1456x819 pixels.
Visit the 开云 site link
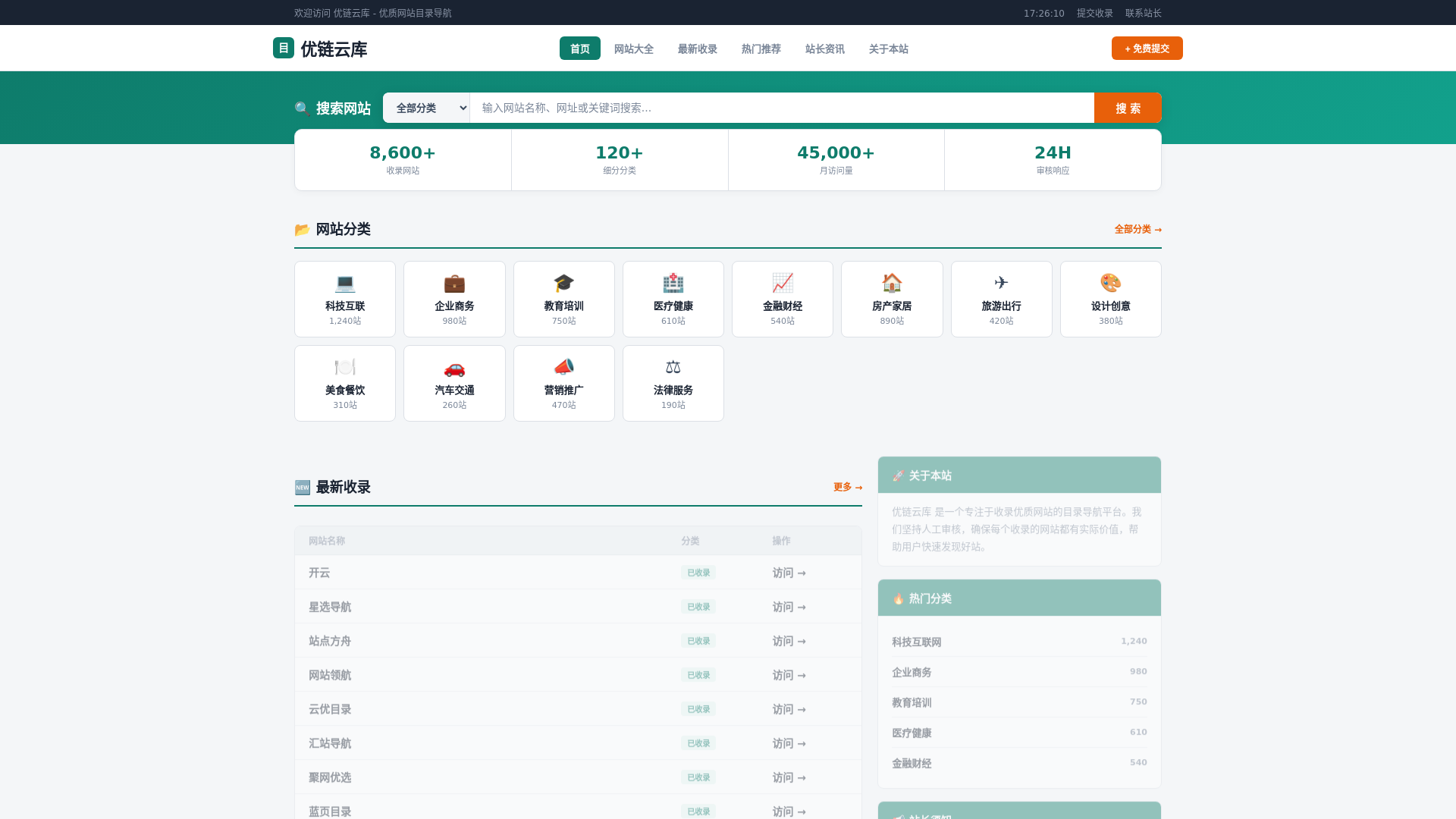[x=789, y=573]
